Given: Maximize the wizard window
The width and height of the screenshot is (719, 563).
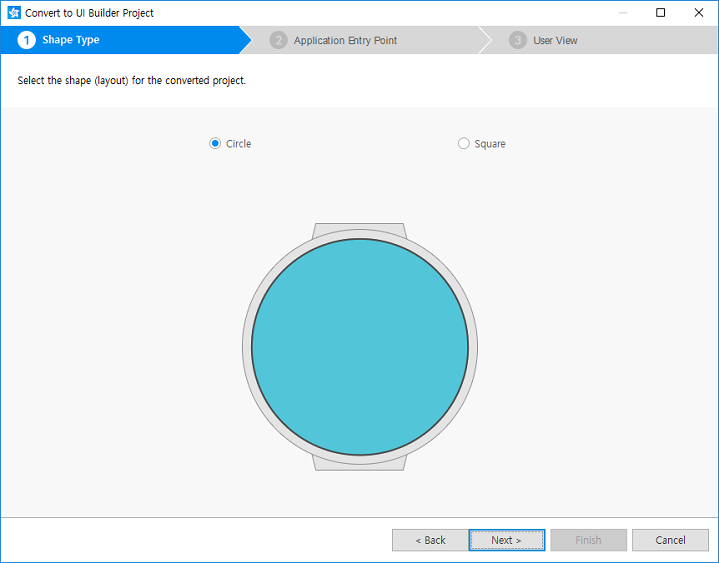Looking at the screenshot, I should 660,13.
